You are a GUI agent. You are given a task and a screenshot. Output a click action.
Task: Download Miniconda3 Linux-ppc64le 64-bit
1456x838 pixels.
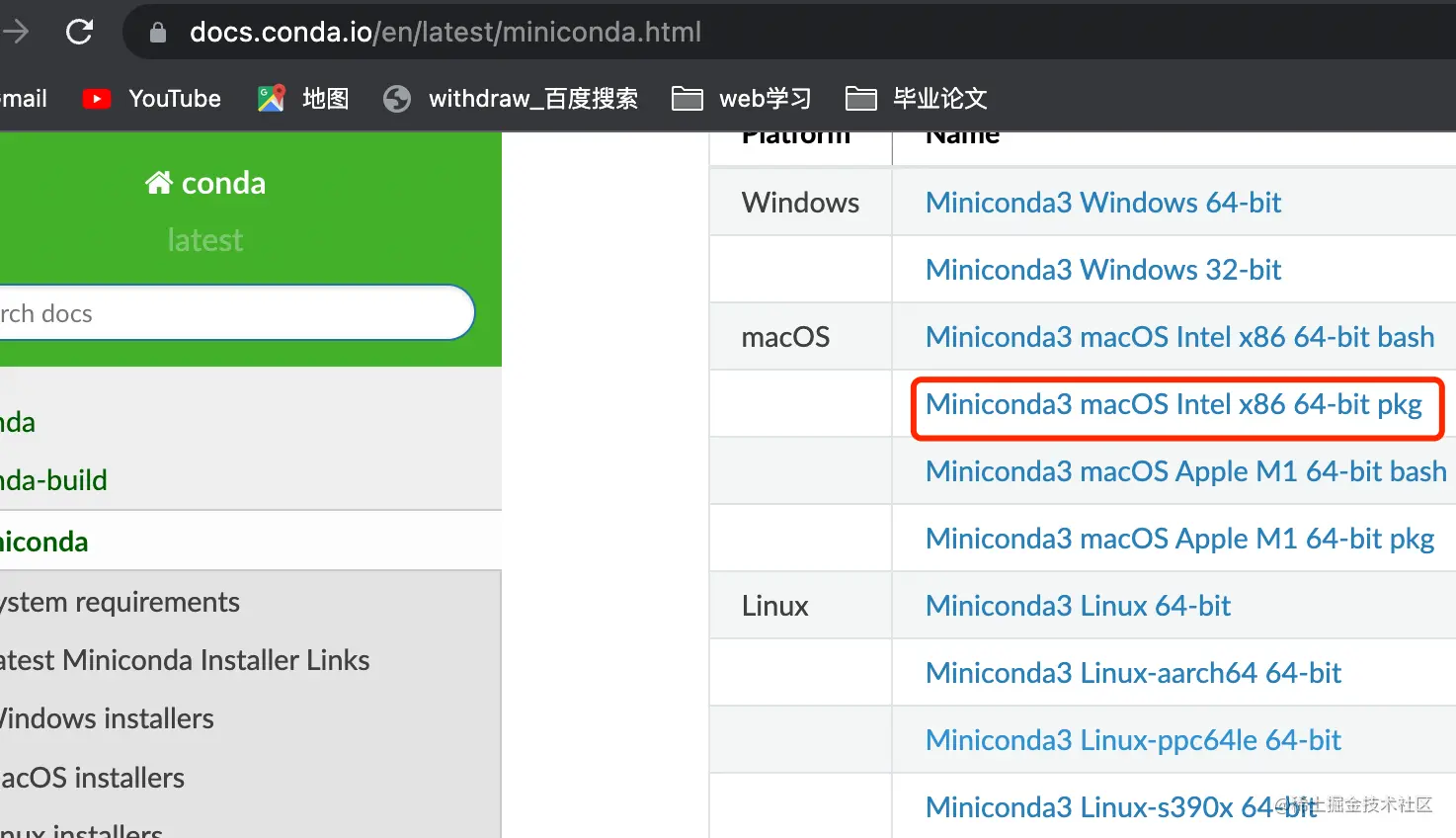[1133, 740]
